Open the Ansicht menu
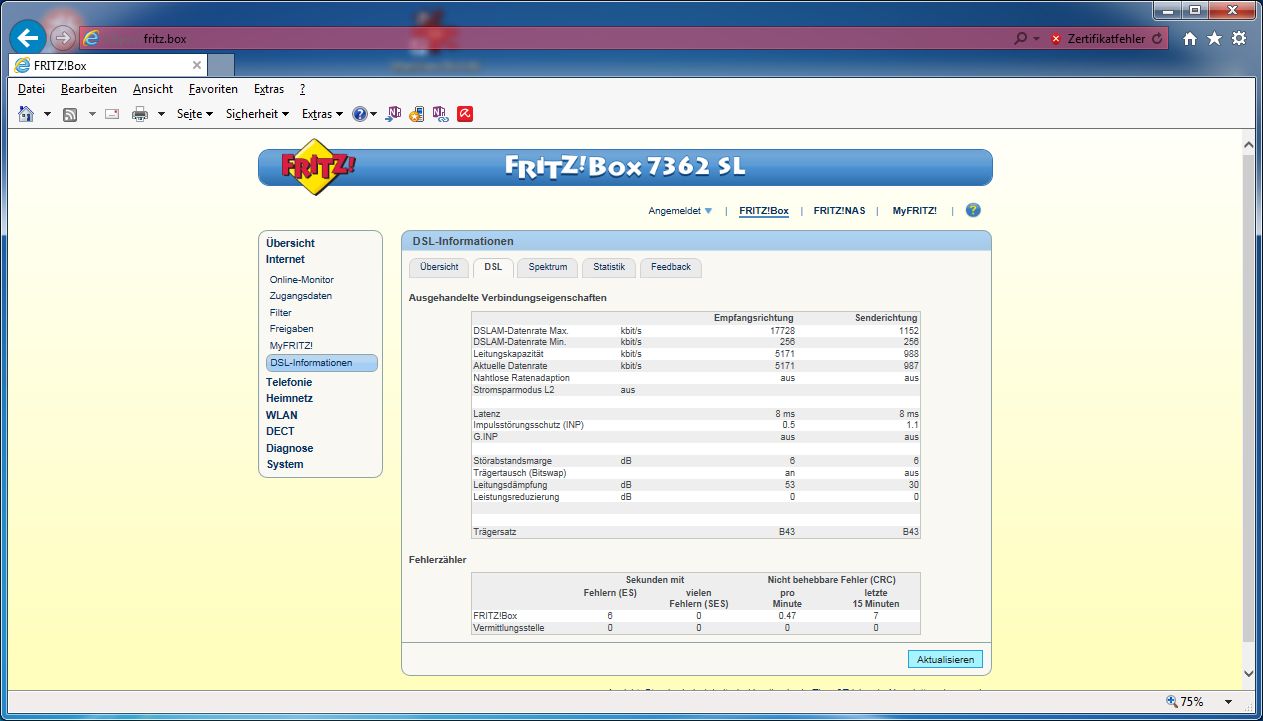The image size is (1263, 721). [x=153, y=89]
